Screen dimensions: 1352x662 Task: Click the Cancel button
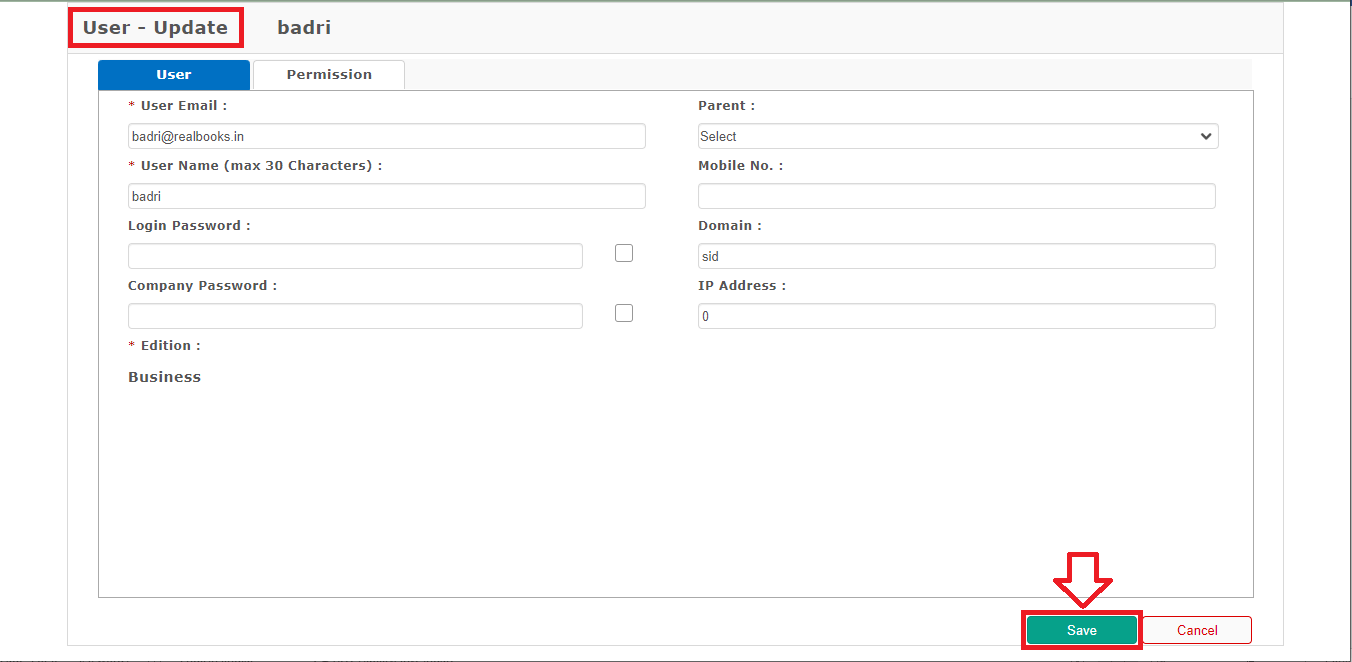point(1197,630)
